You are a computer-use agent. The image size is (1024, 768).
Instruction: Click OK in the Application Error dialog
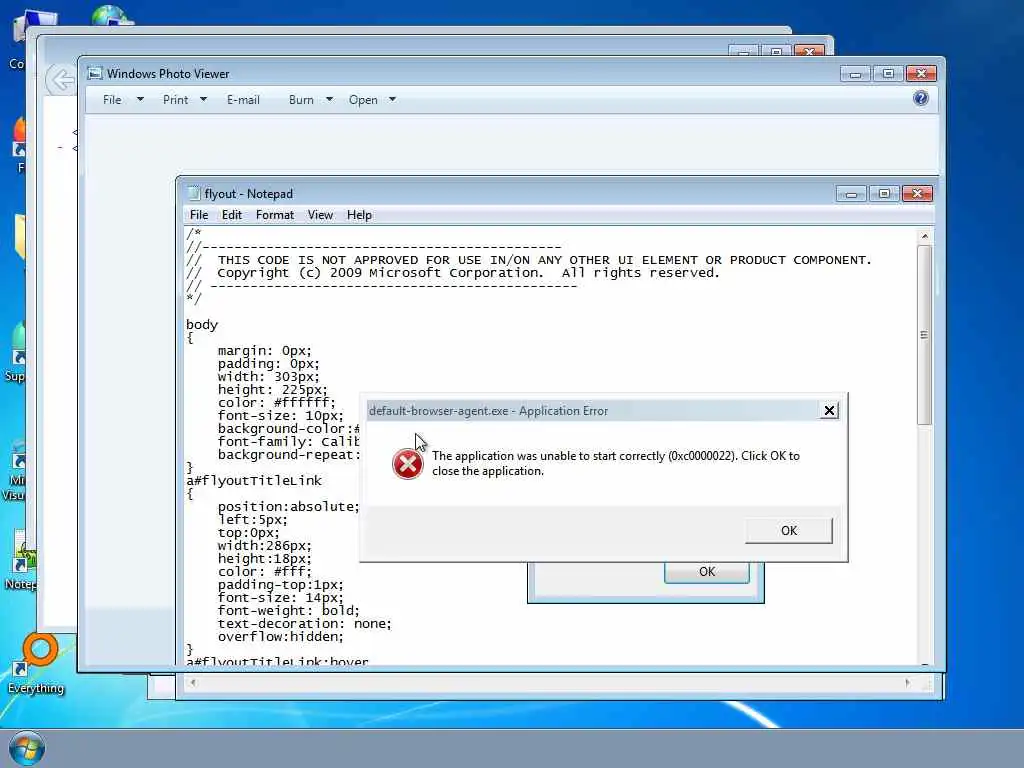click(788, 530)
